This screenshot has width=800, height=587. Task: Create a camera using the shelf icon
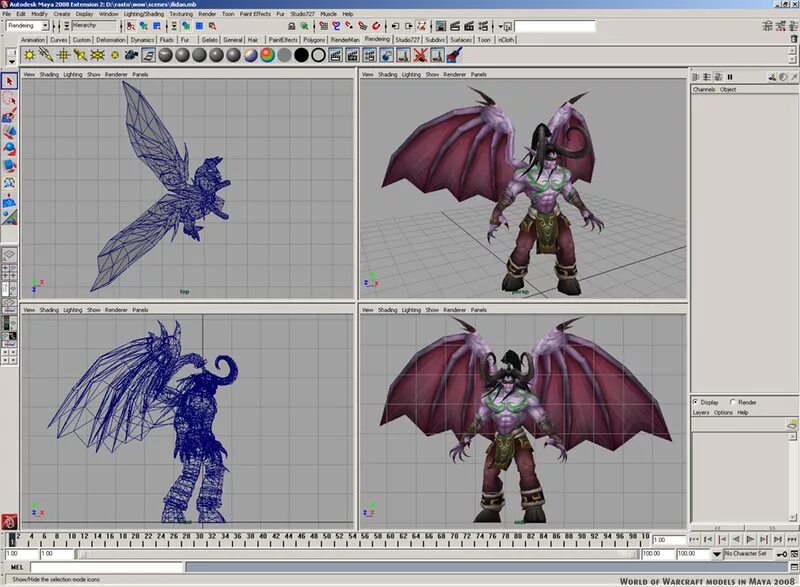pos(131,55)
